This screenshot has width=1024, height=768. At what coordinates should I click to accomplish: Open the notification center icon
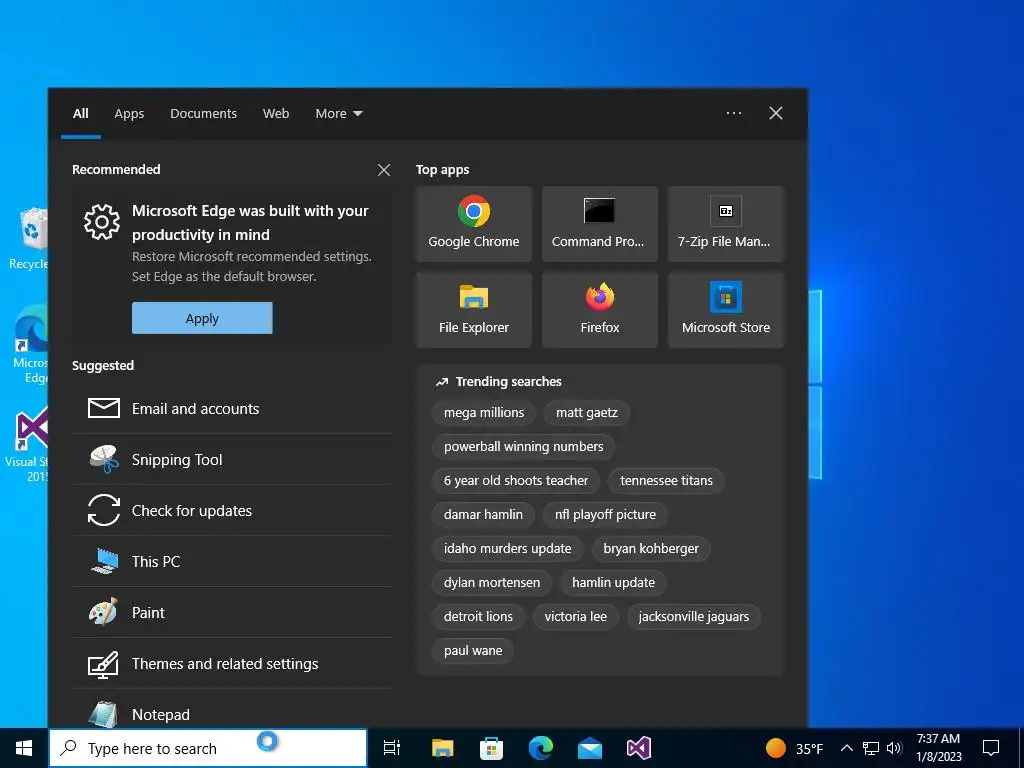(991, 748)
